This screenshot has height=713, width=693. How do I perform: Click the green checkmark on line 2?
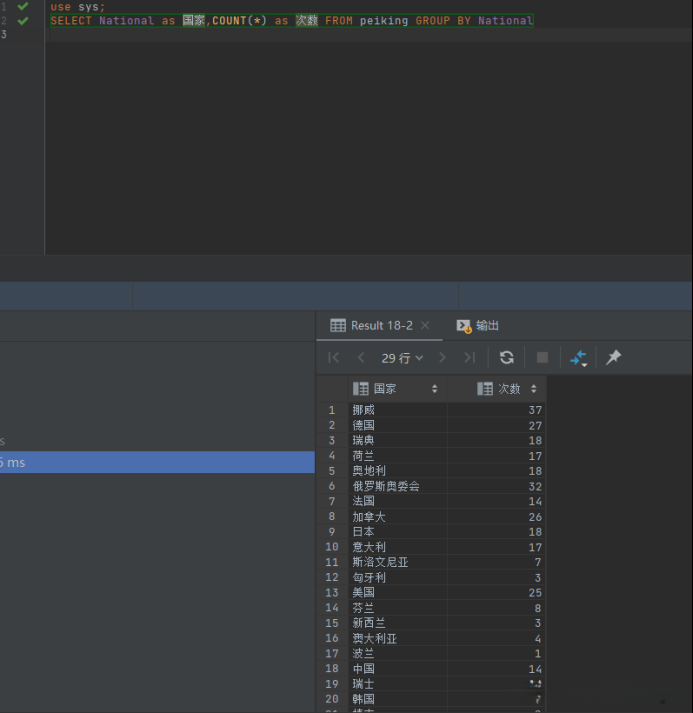[x=23, y=20]
